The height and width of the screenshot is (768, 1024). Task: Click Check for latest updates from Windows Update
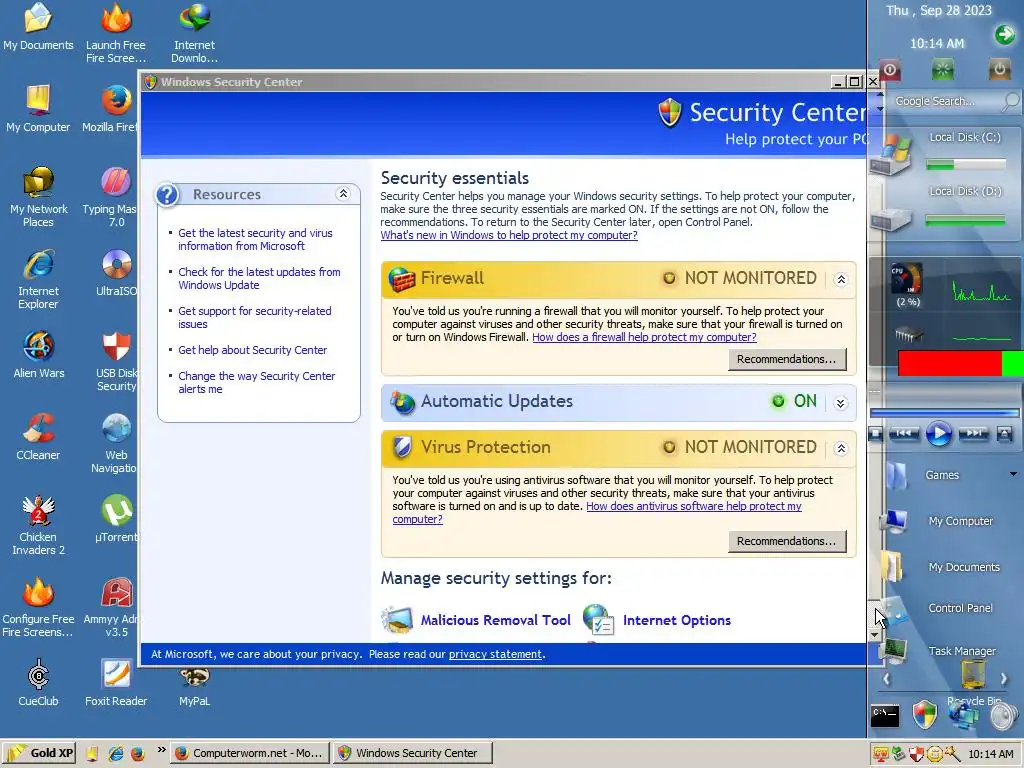click(x=259, y=278)
